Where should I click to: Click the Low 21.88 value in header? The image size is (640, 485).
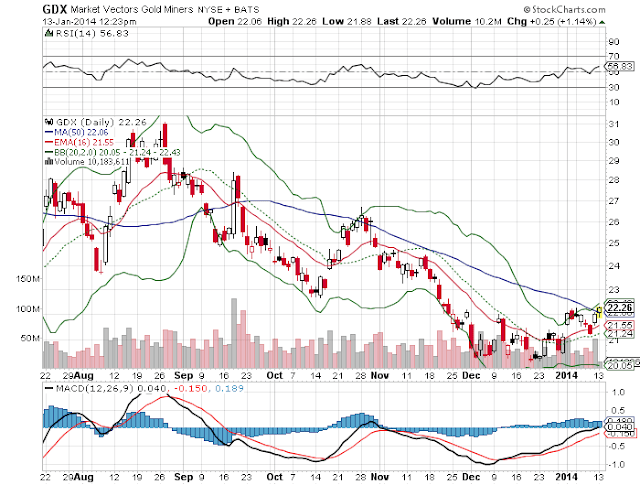347,21
